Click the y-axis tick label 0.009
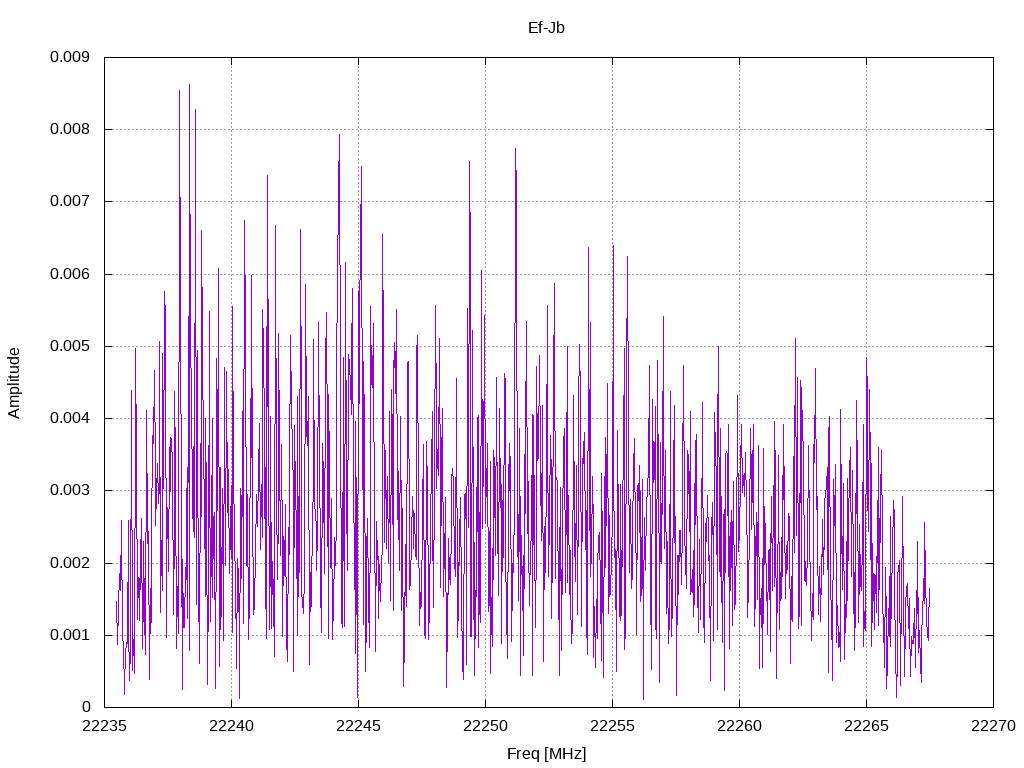This screenshot has width=1024, height=768. (70, 57)
